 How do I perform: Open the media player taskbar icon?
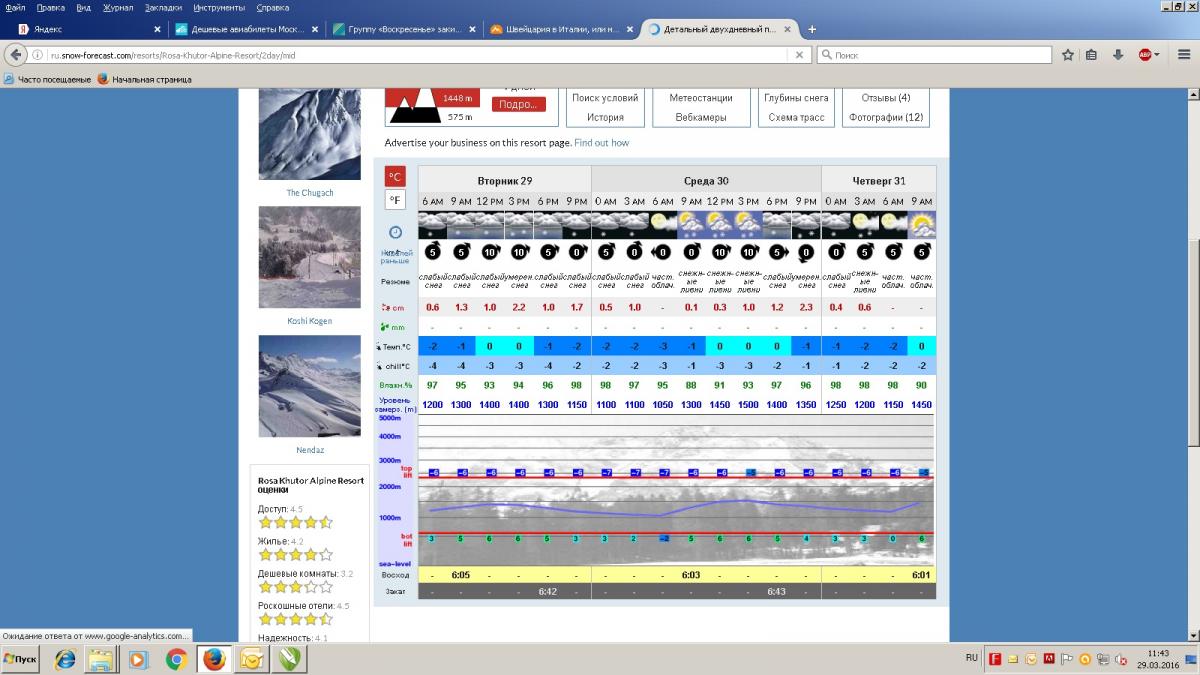tap(139, 659)
